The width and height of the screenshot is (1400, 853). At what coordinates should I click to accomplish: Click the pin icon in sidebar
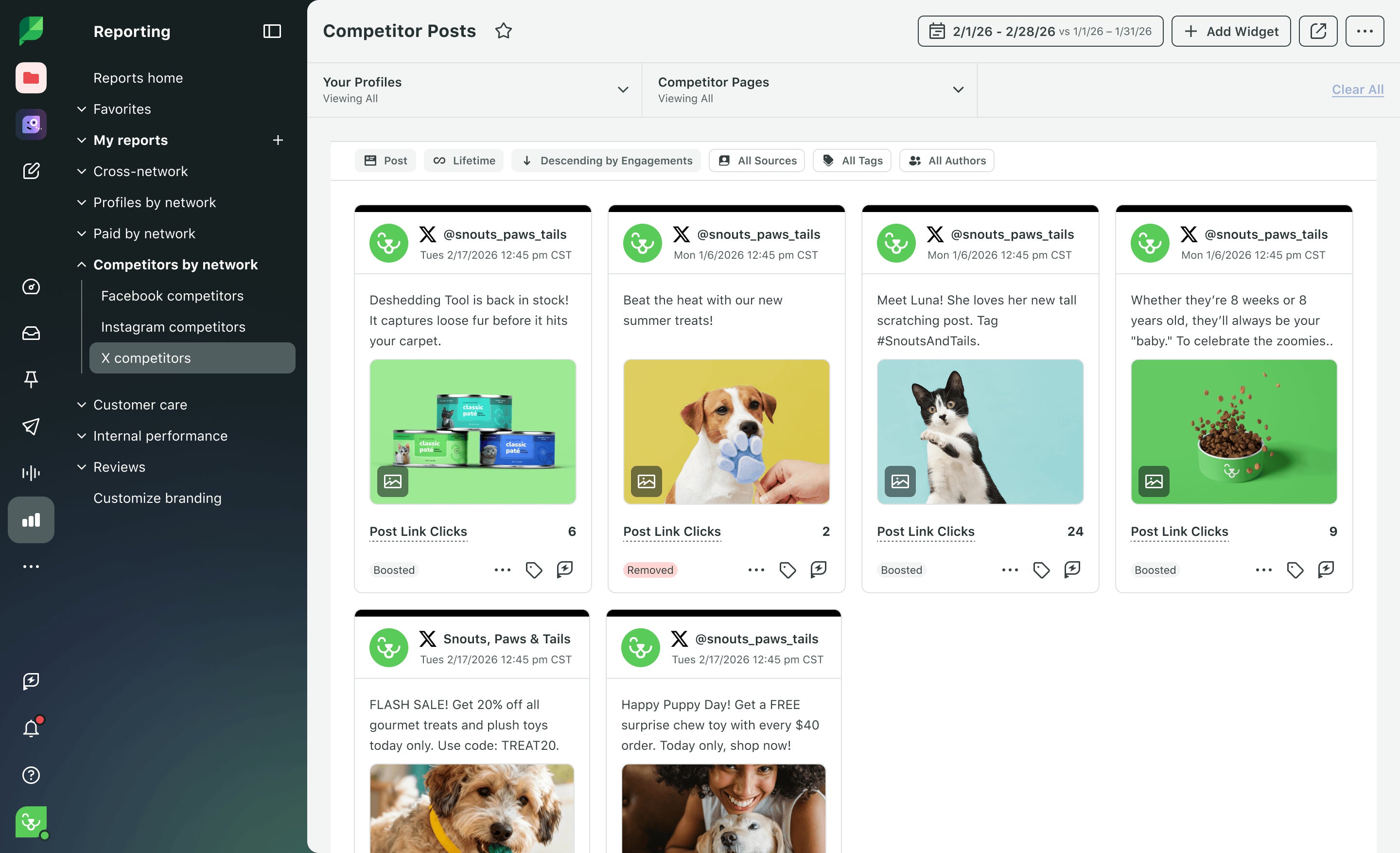pyautogui.click(x=31, y=379)
